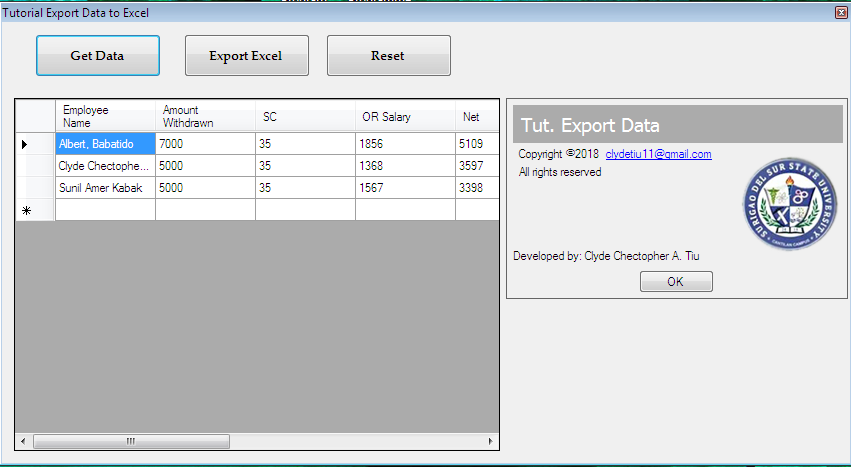This screenshot has height=467, width=851.
Task: Select Clyde's 5000 amount withdrawn cell
Action: coord(205,166)
